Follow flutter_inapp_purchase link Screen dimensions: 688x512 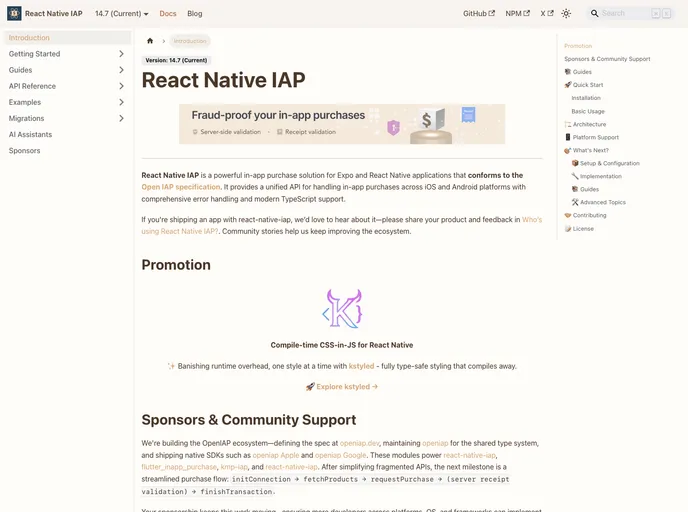tap(179, 467)
